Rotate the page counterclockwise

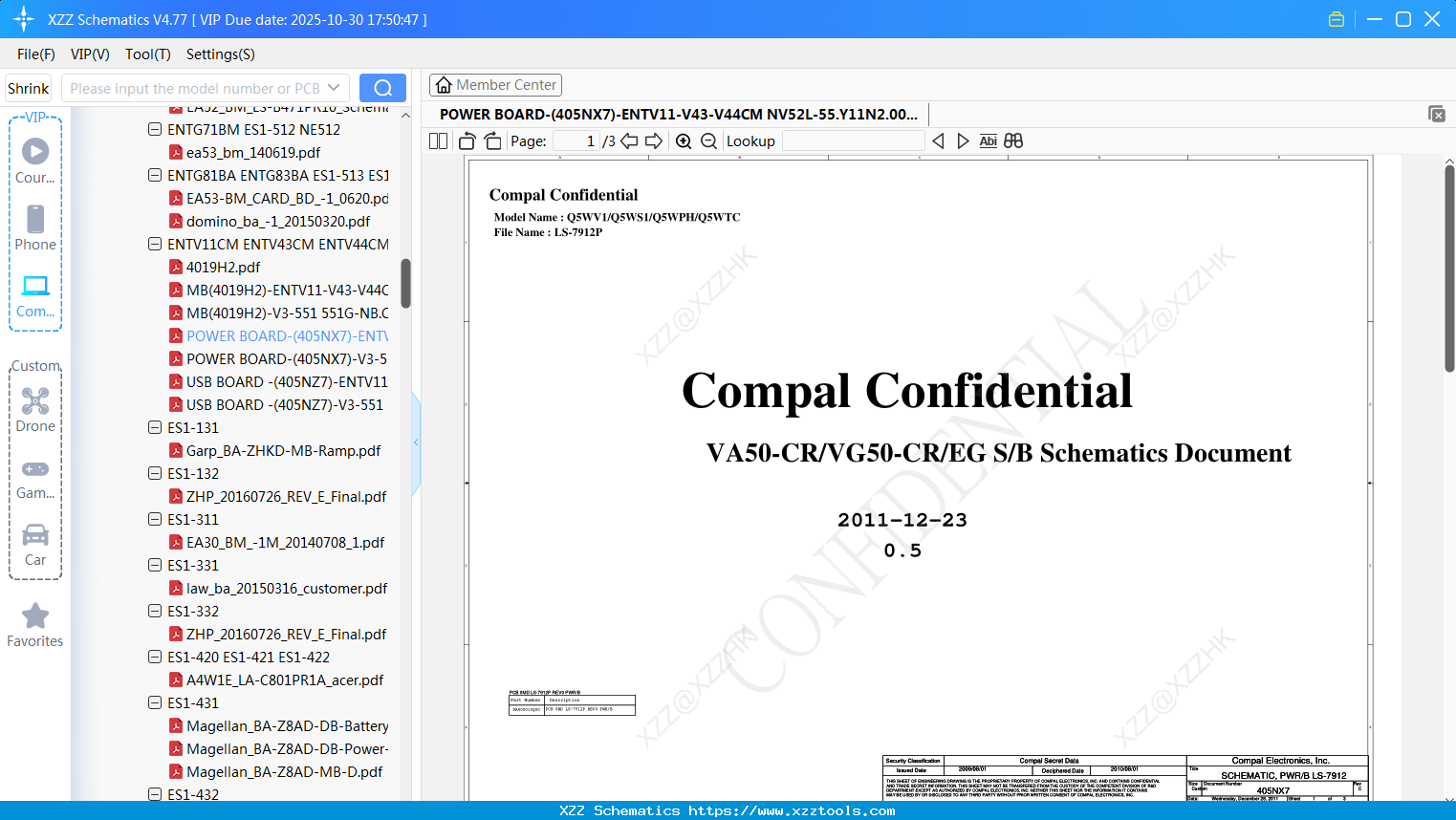click(x=467, y=141)
